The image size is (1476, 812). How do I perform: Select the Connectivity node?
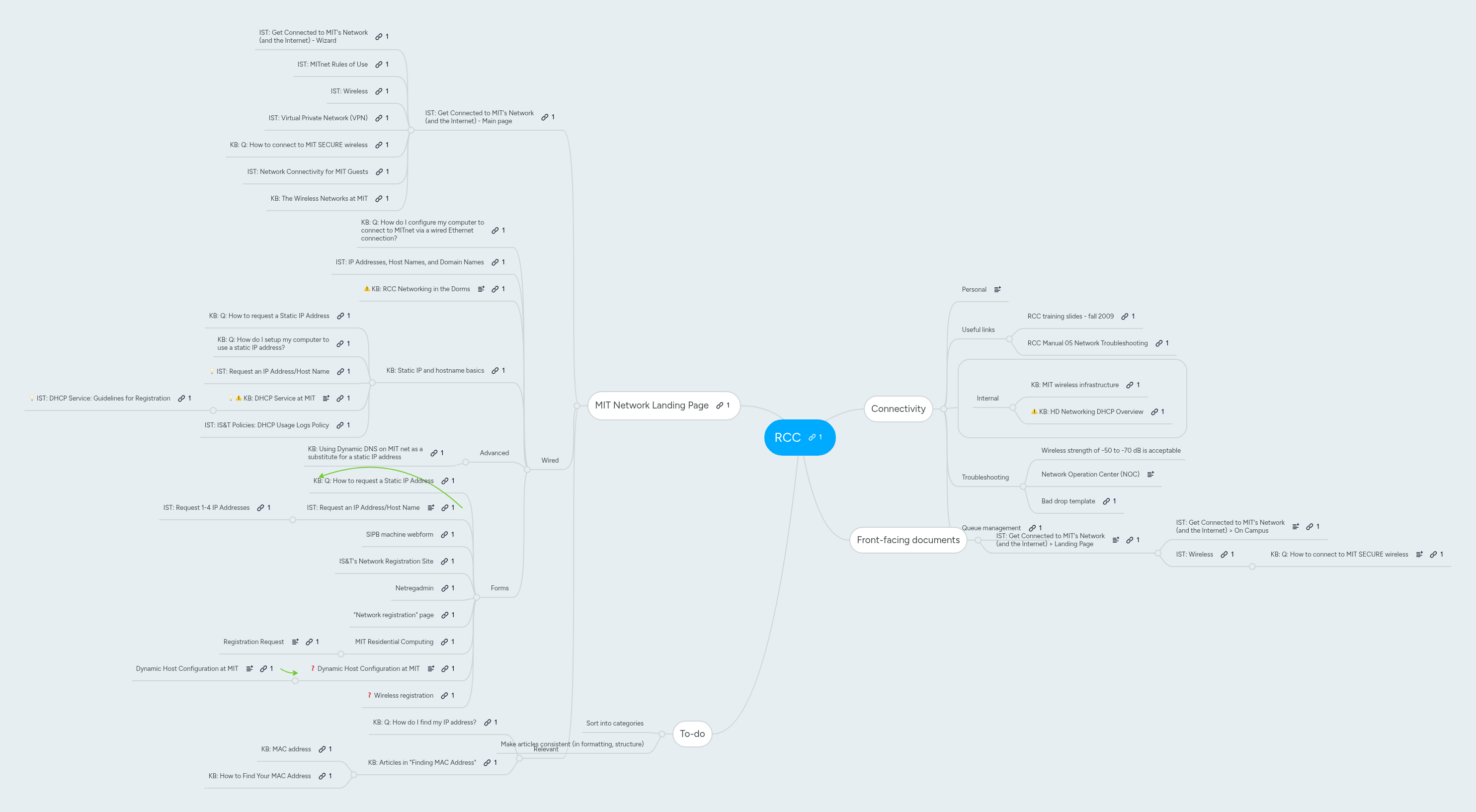click(x=898, y=408)
